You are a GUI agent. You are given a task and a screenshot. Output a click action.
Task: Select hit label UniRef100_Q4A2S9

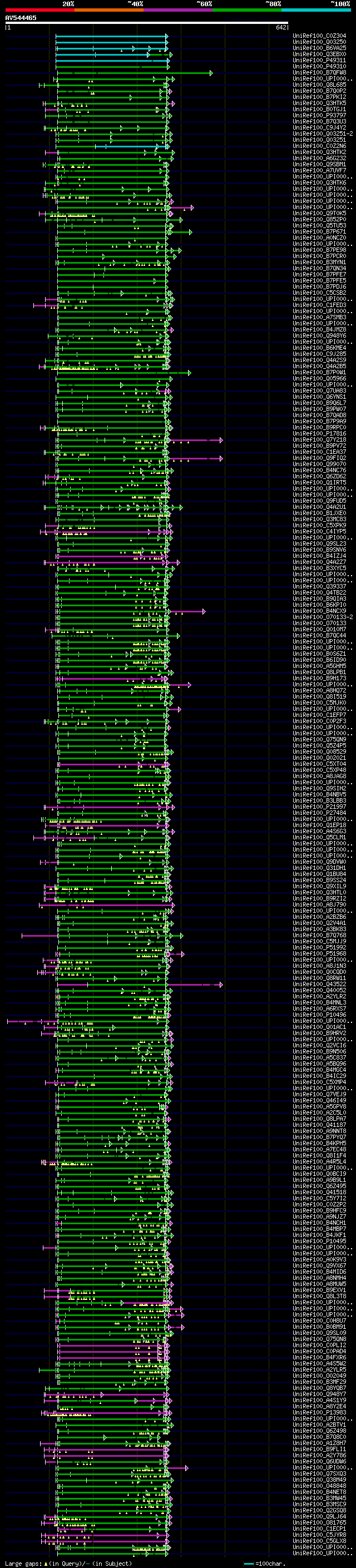coord(319,360)
